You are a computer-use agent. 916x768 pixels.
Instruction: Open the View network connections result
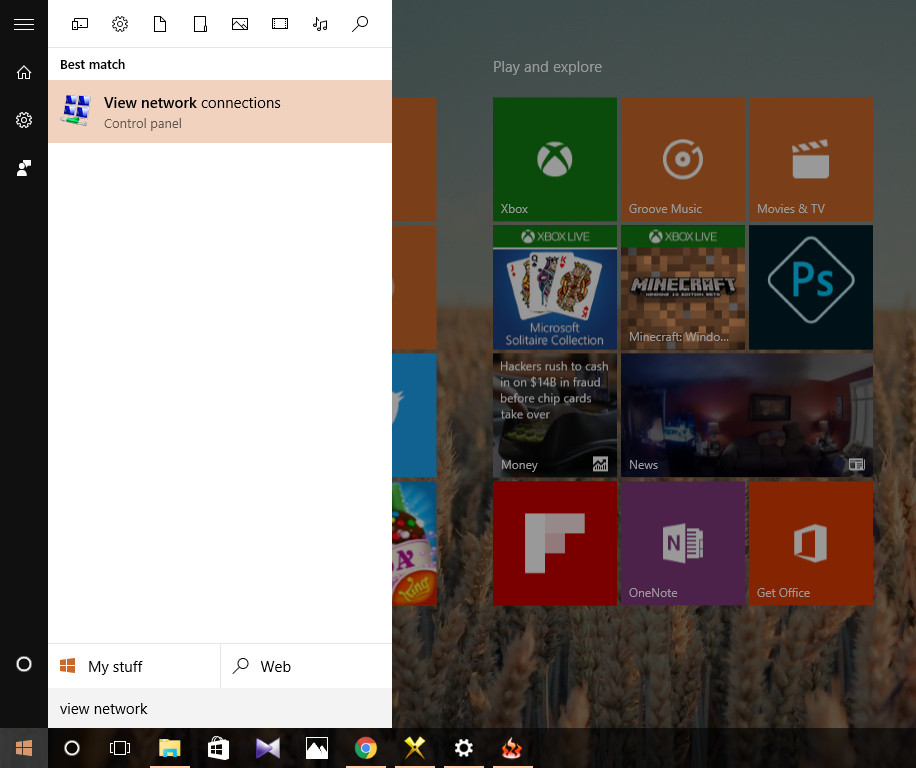[220, 112]
